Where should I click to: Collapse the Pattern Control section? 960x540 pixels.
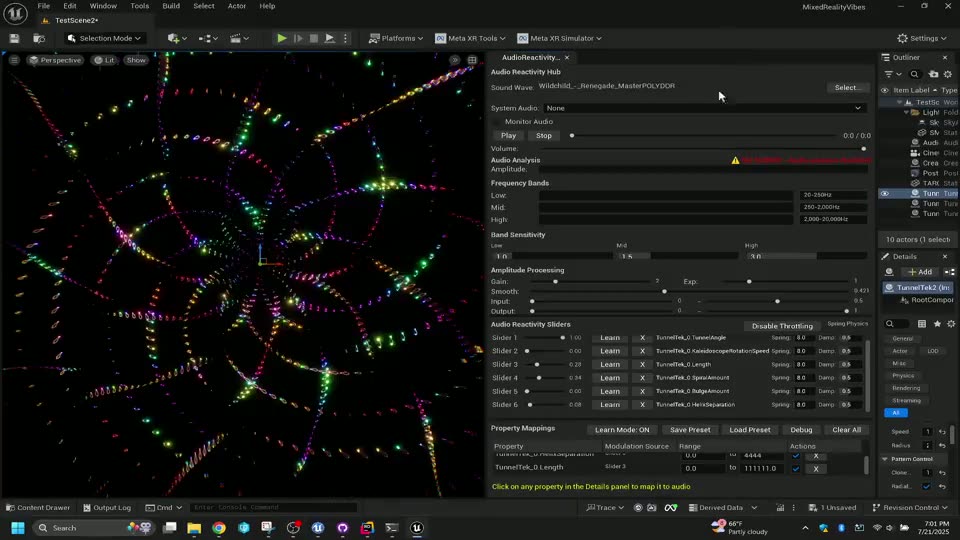[x=885, y=459]
